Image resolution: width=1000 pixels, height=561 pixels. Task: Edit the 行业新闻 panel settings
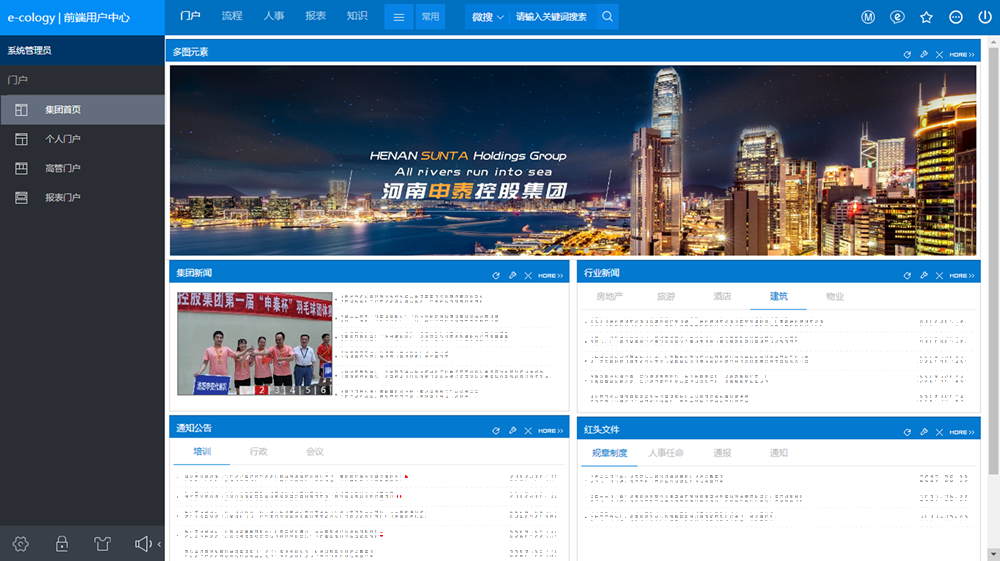click(923, 275)
